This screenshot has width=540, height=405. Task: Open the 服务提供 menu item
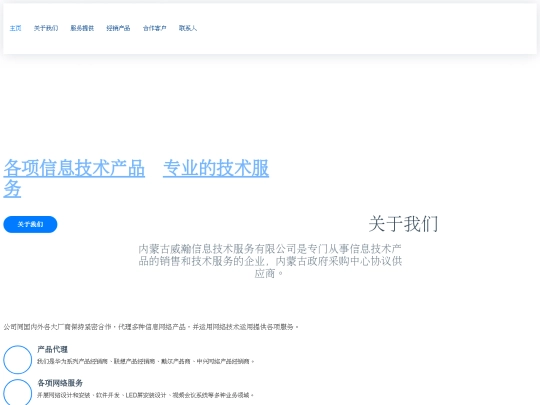pos(82,28)
